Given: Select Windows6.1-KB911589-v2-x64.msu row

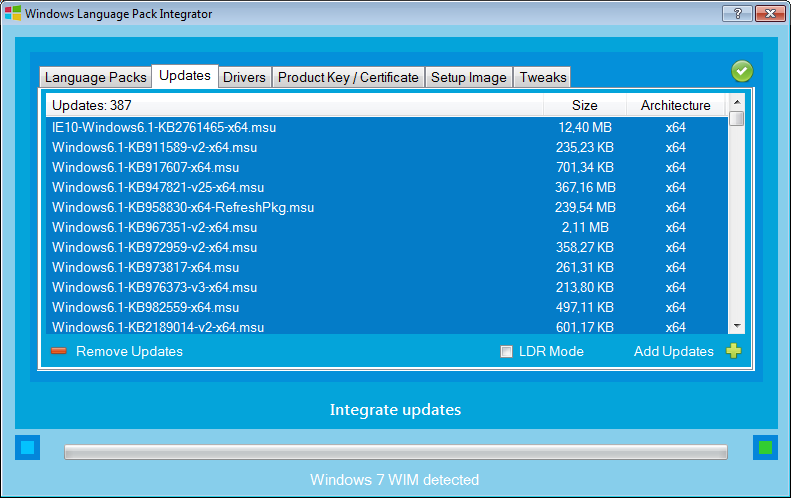Looking at the screenshot, I should point(387,147).
